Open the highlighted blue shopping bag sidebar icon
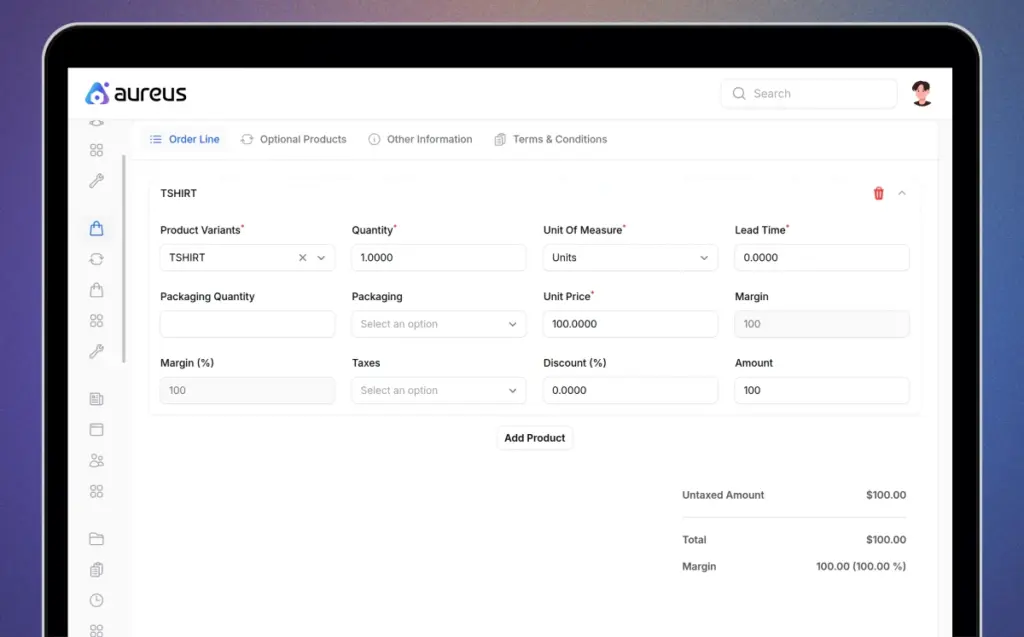This screenshot has height=637, width=1024. pos(97,228)
